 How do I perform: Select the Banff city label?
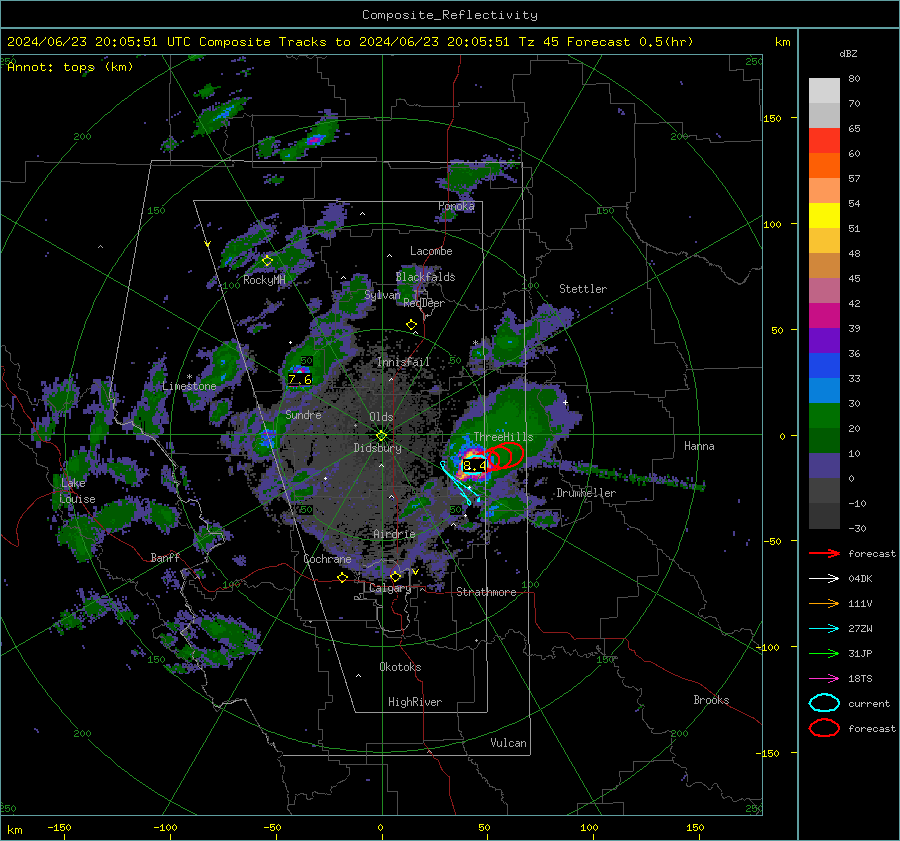(165, 558)
